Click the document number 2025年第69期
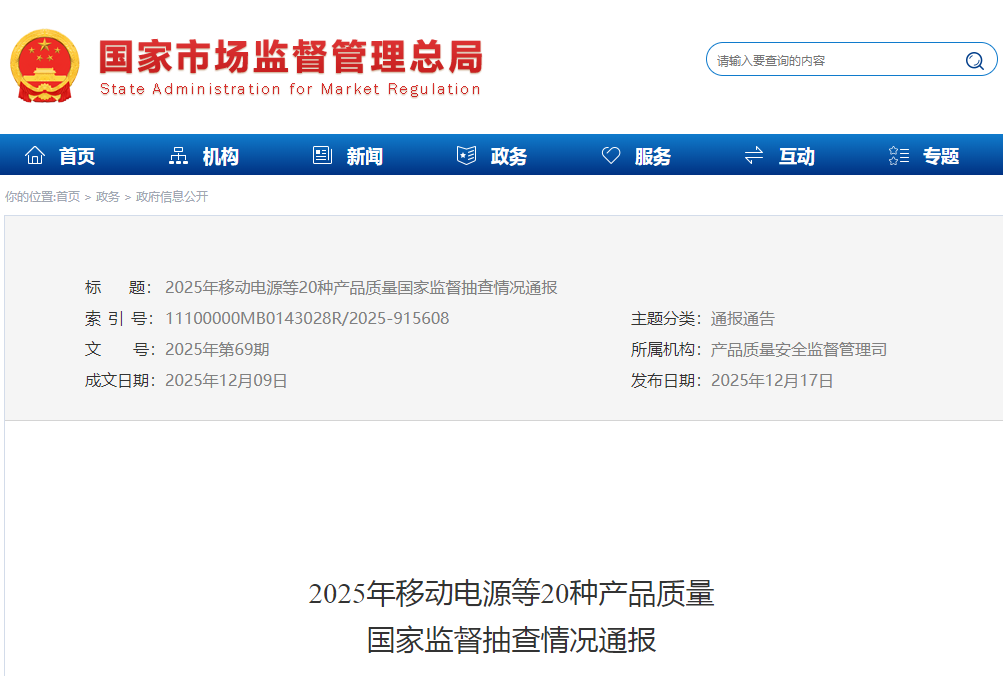Viewport: 1003px width, 676px height. [x=217, y=349]
